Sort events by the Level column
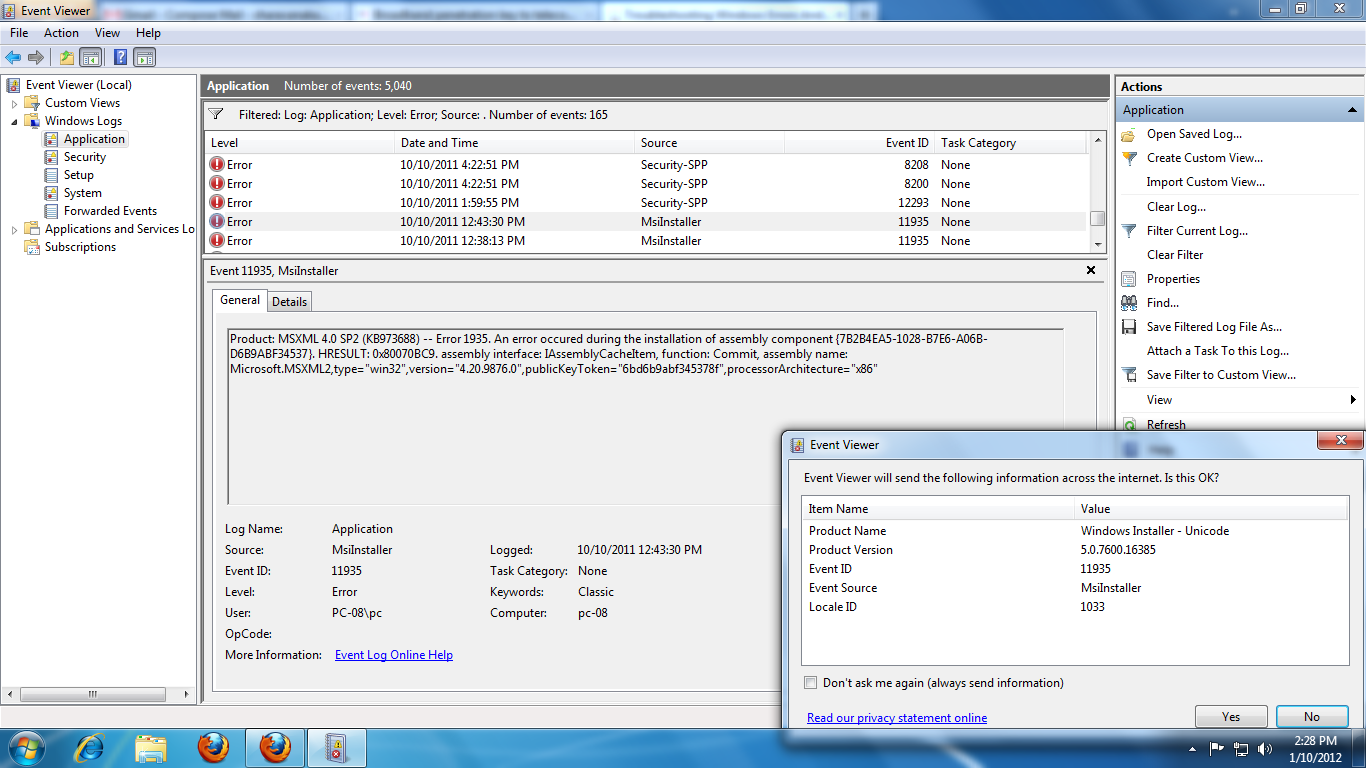This screenshot has height=768, width=1366. [x=300, y=143]
